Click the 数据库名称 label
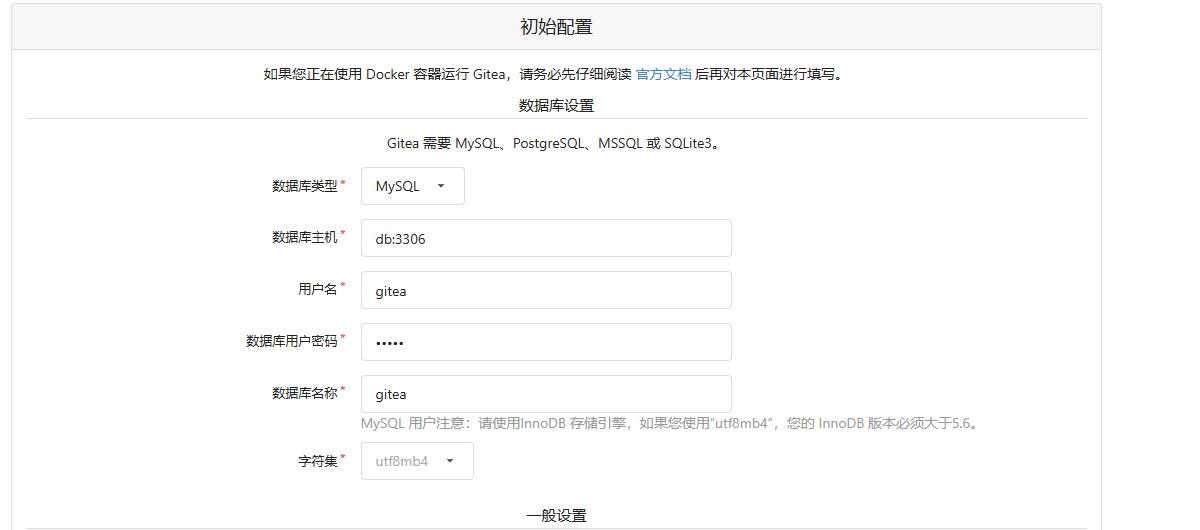The width and height of the screenshot is (1200, 530). click(304, 393)
